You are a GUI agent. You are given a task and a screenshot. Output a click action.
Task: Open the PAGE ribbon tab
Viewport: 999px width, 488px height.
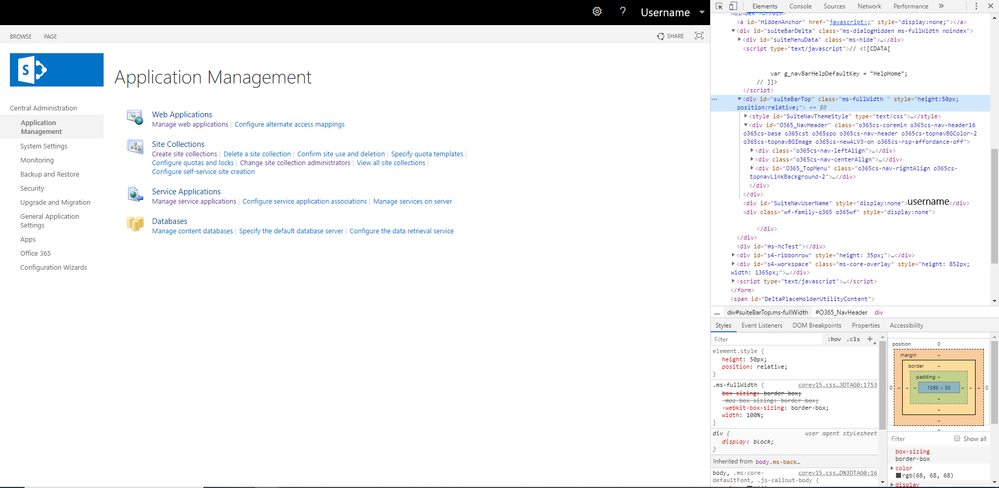tap(50, 36)
